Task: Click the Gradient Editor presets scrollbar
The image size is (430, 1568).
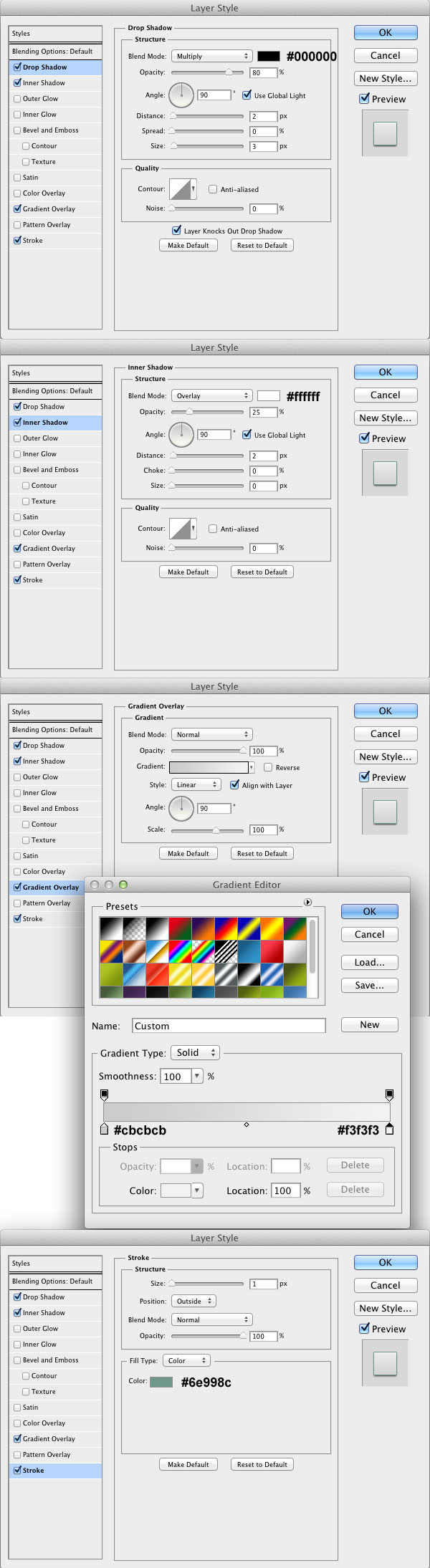Action: tap(312, 958)
